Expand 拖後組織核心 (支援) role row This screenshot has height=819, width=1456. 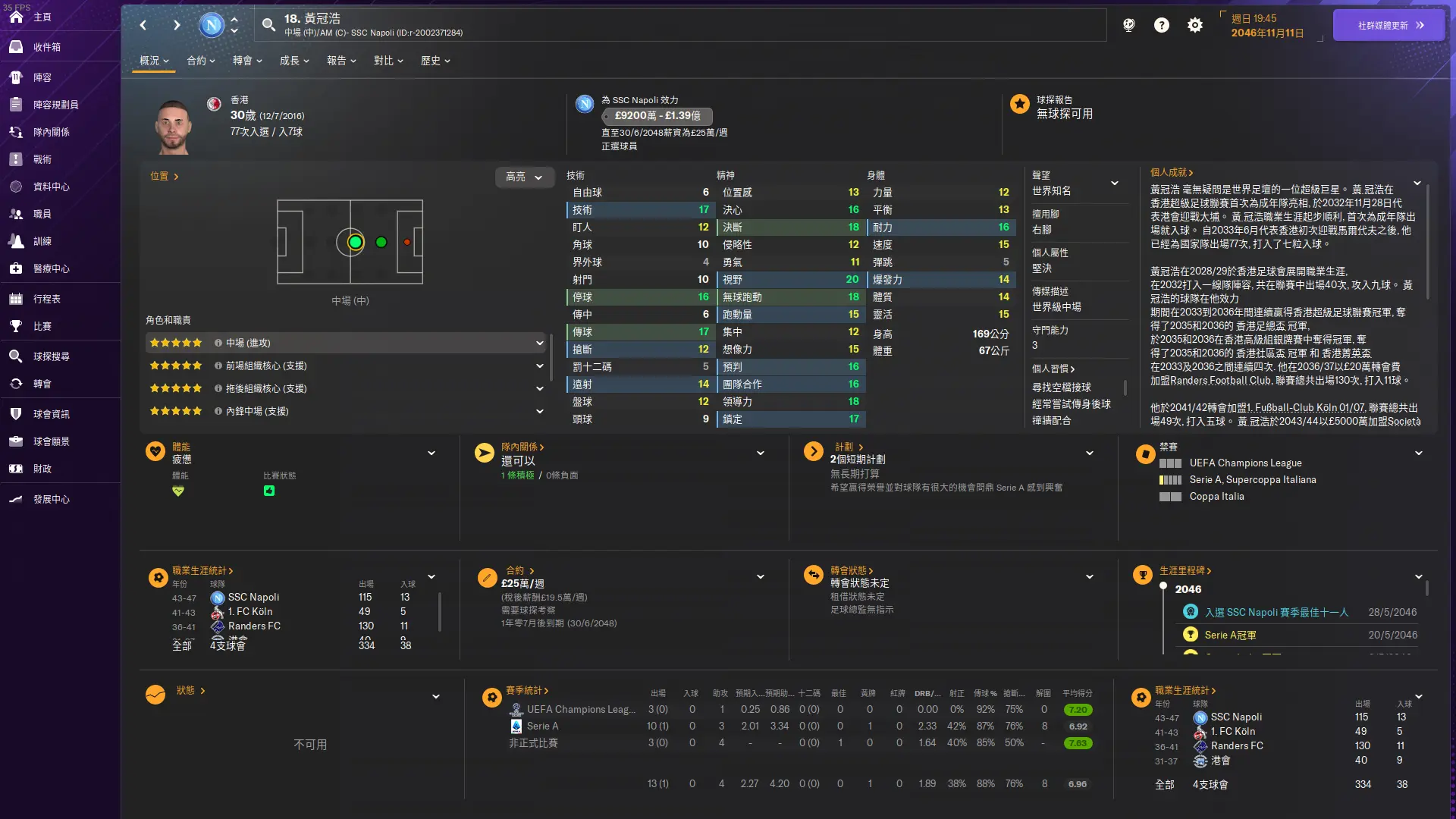pos(346,388)
